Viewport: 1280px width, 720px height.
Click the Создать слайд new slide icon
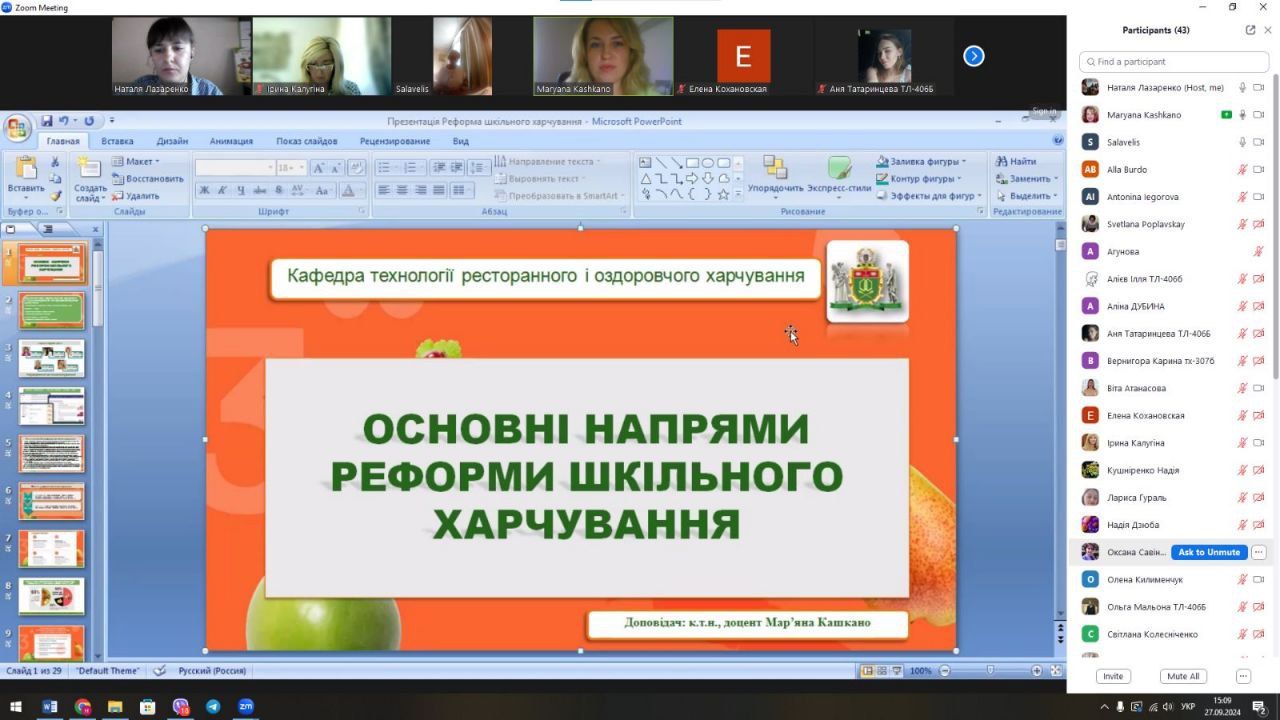[x=89, y=171]
